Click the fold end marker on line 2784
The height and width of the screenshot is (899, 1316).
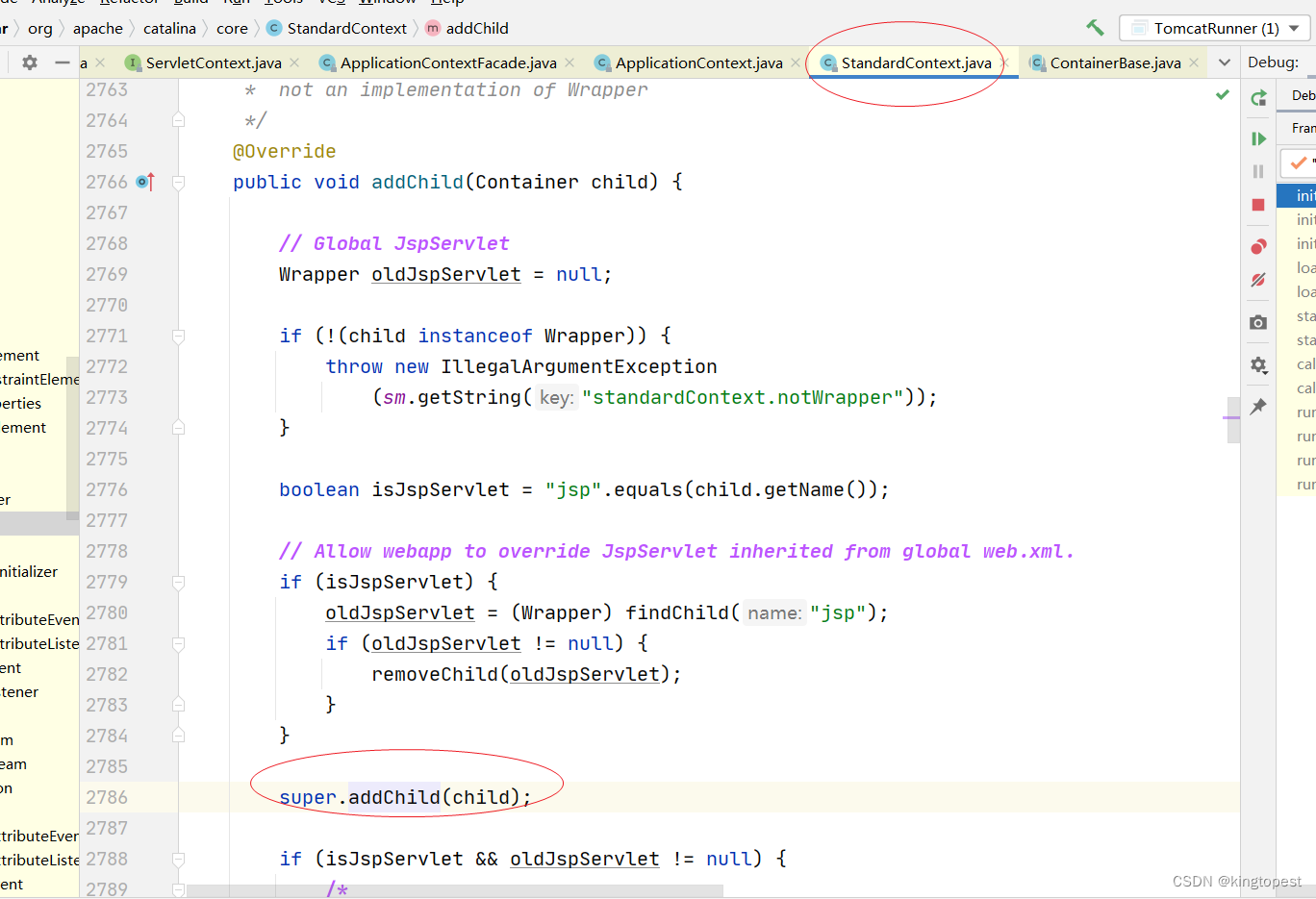178,735
